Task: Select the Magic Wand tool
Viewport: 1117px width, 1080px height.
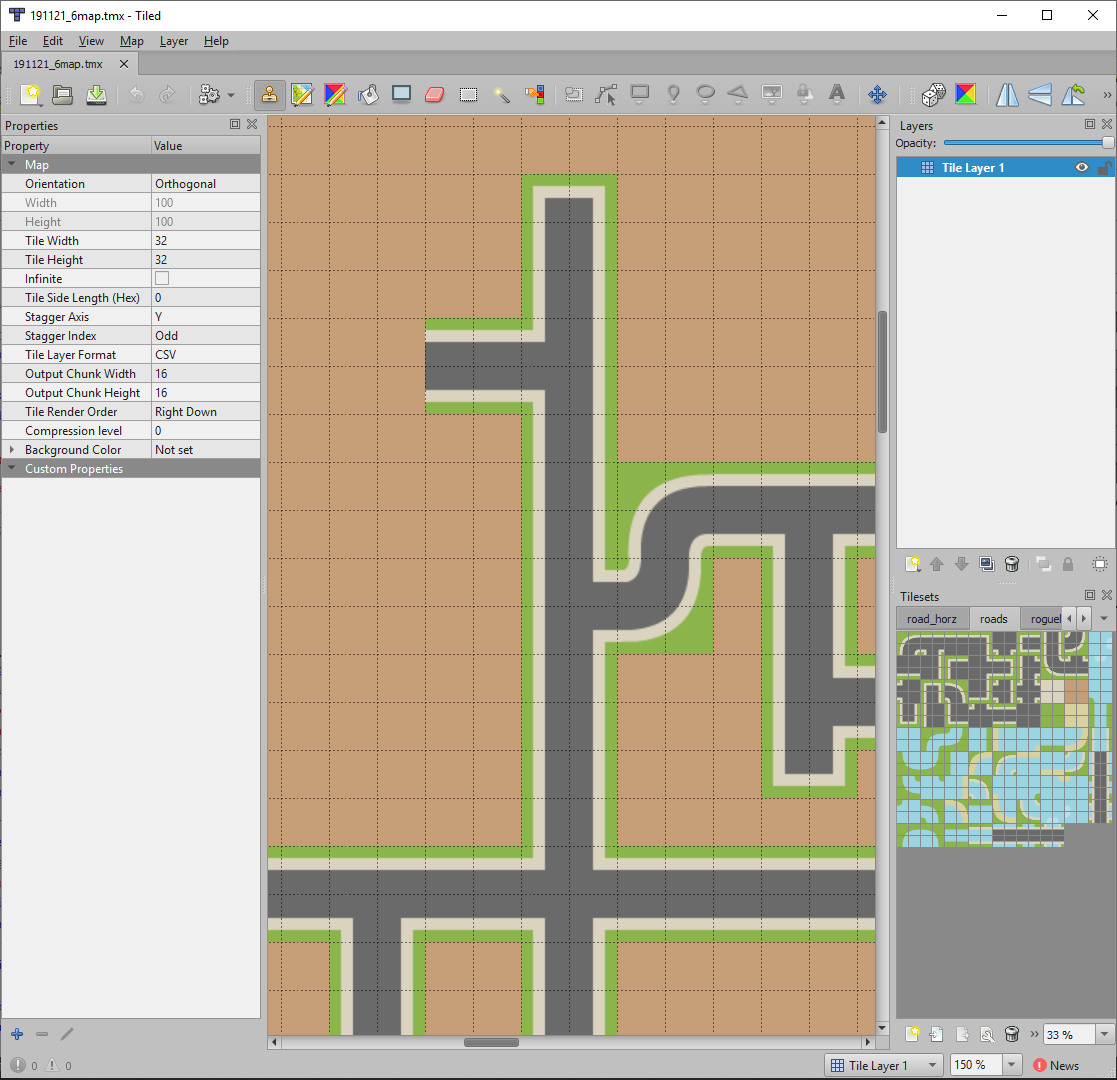Action: point(501,94)
